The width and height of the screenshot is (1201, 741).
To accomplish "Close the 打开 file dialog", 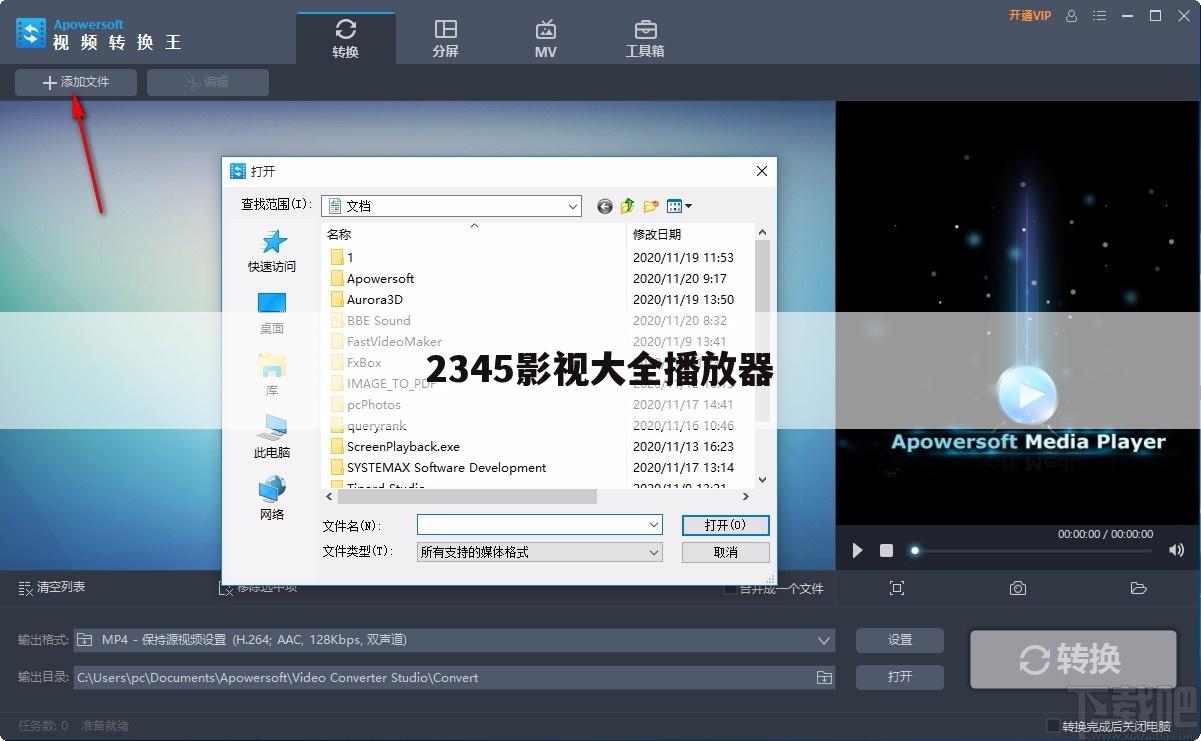I will click(761, 171).
